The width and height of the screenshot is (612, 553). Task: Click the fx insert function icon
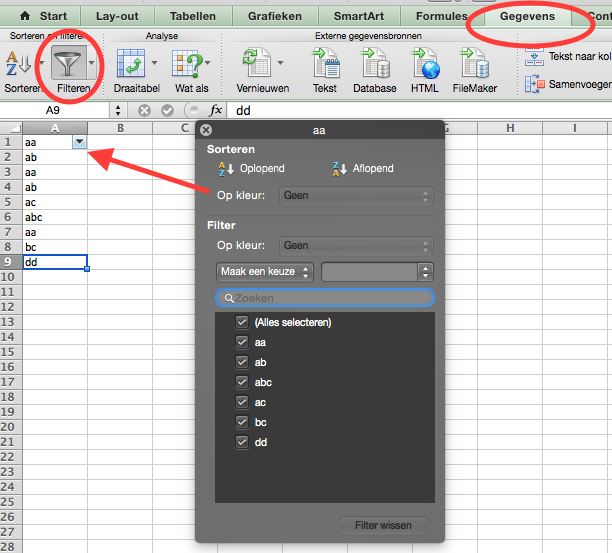click(215, 110)
